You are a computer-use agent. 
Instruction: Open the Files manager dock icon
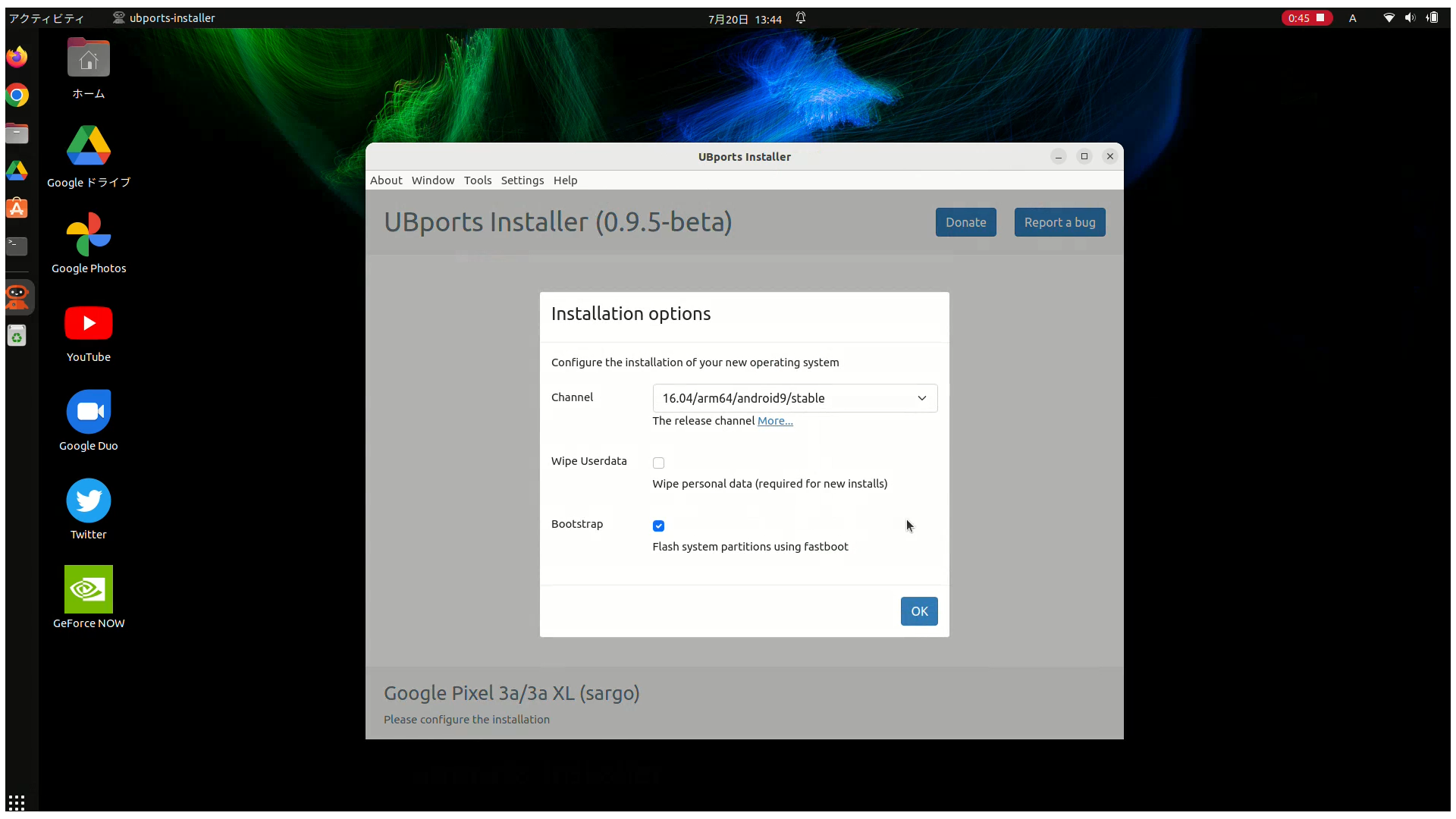click(17, 133)
